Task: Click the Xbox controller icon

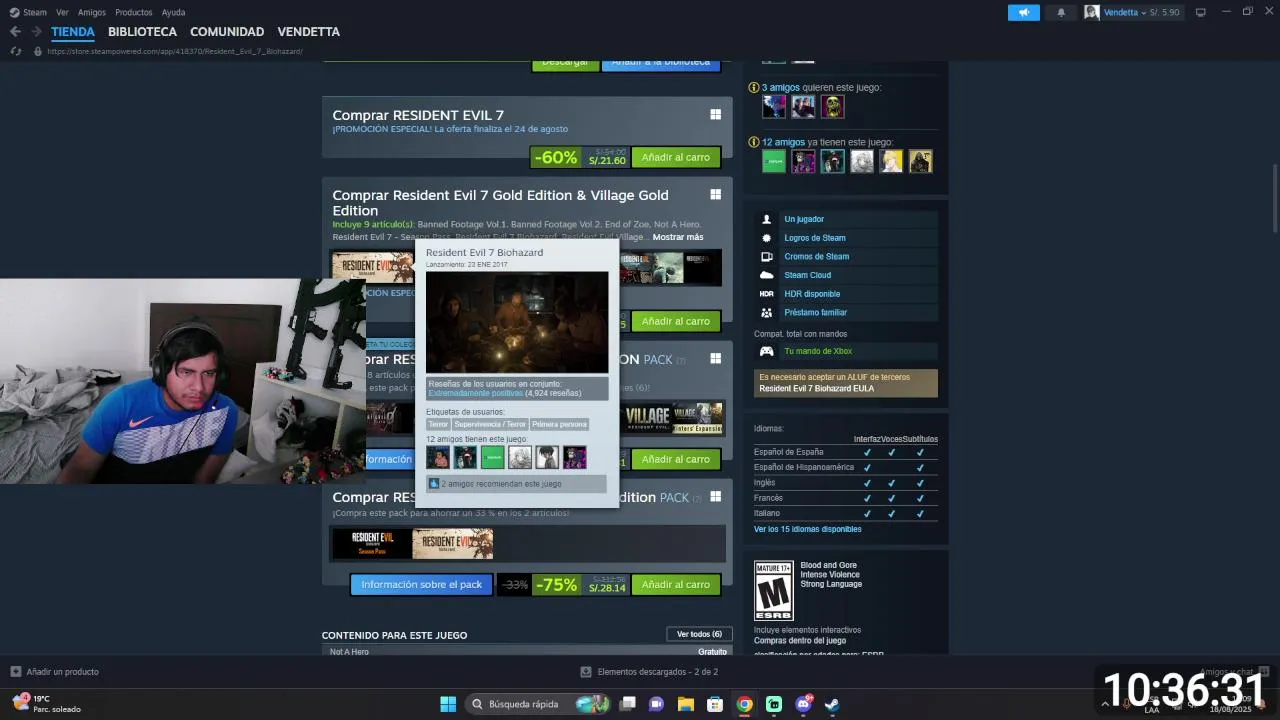Action: [x=766, y=351]
